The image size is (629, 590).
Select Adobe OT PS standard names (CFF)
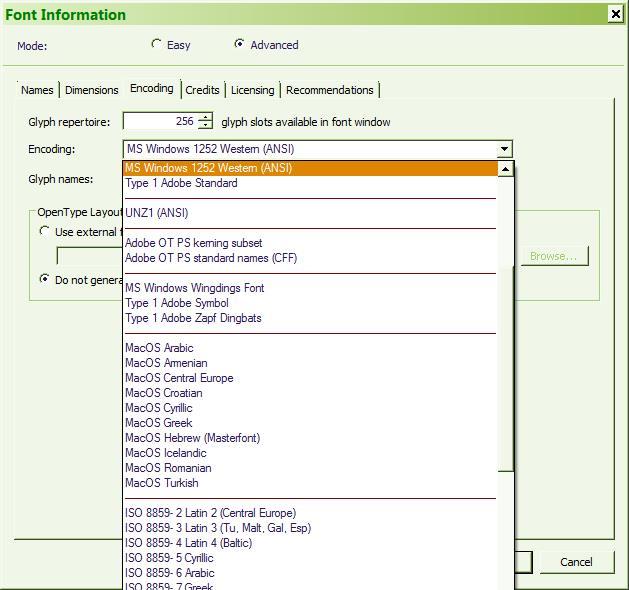pyautogui.click(x=310, y=258)
